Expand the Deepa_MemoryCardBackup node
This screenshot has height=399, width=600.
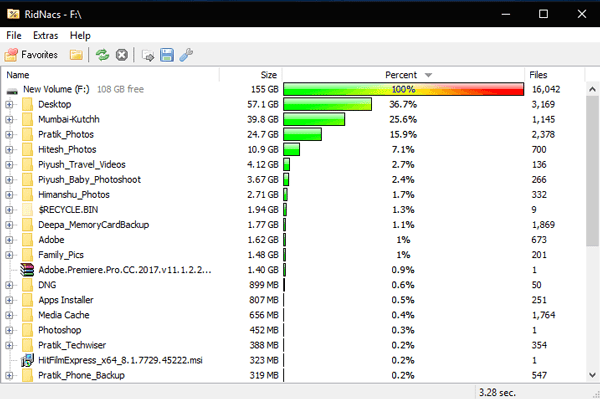coord(9,225)
